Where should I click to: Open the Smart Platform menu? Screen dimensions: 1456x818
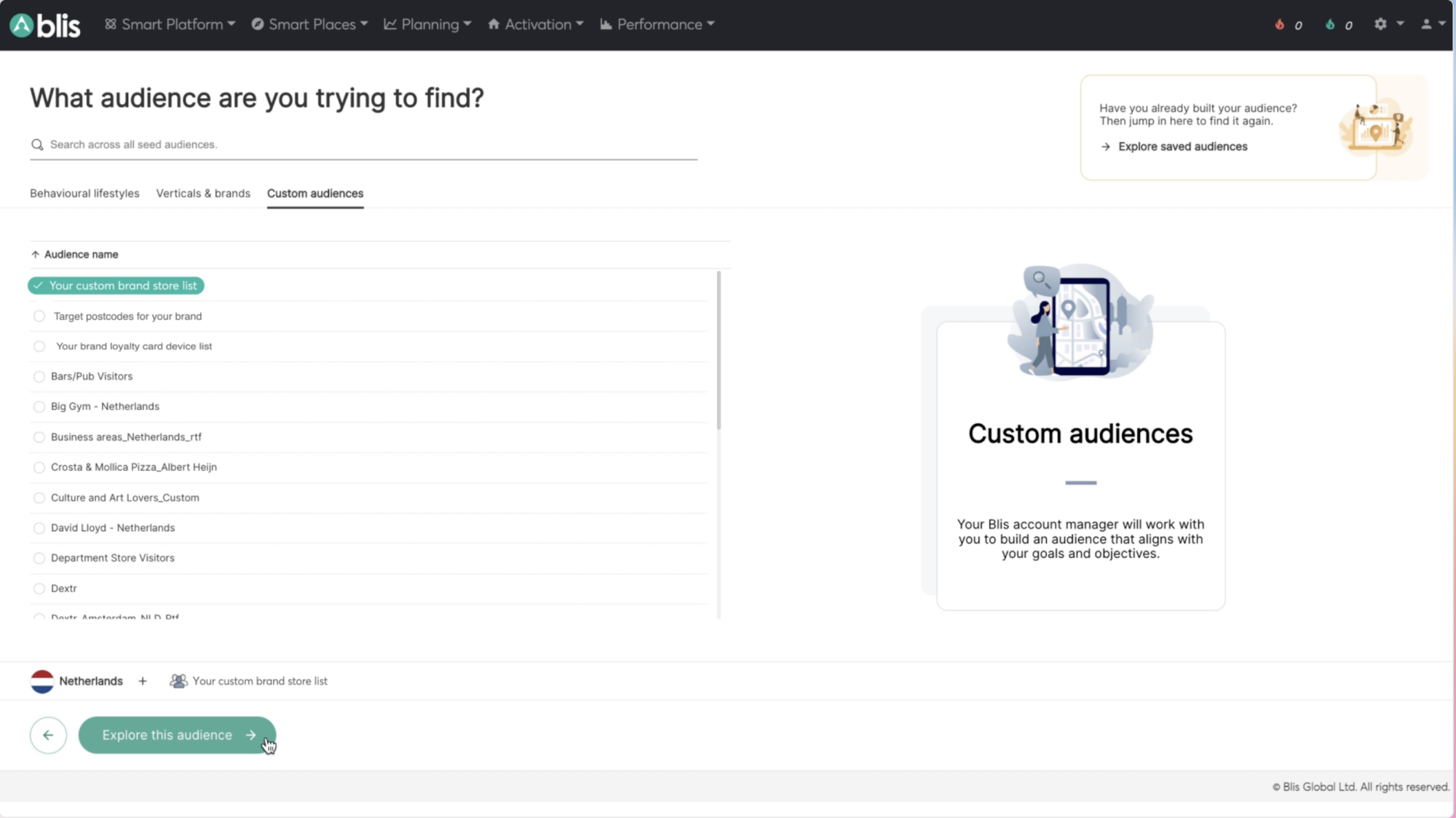tap(170, 24)
